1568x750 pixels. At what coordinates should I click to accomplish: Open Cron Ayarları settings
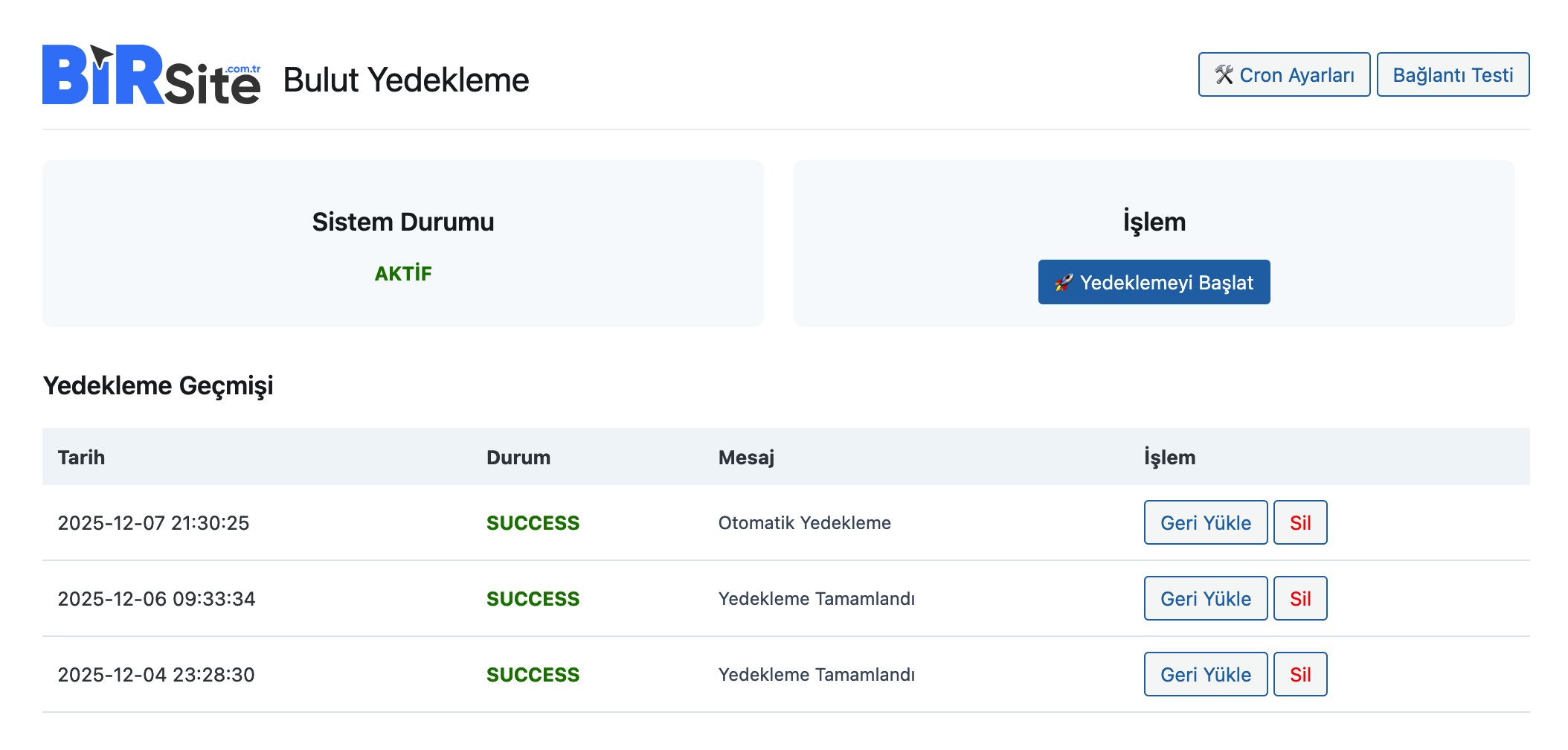(1283, 75)
